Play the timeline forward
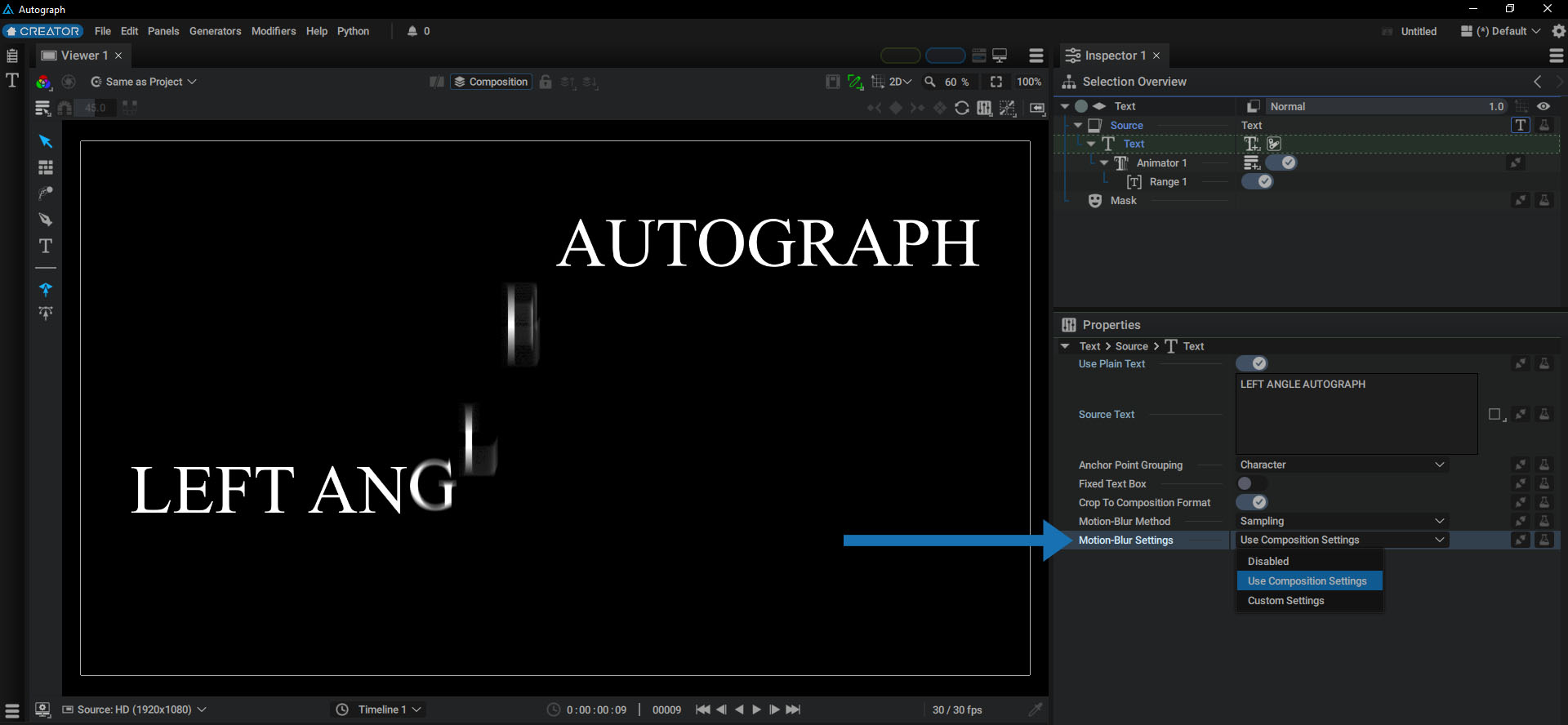Screen dimensions: 1568x725 click(756, 709)
